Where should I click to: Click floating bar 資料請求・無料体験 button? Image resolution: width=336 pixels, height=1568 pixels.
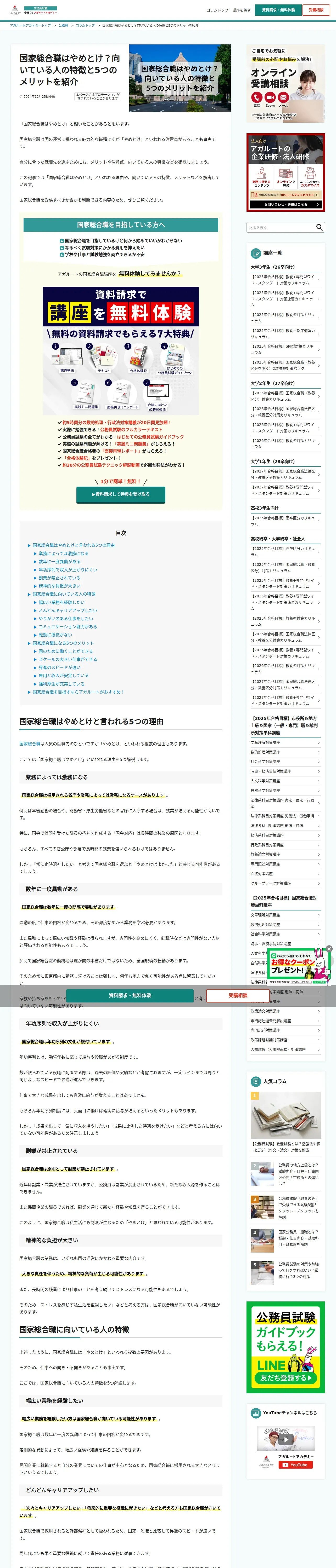point(130,995)
